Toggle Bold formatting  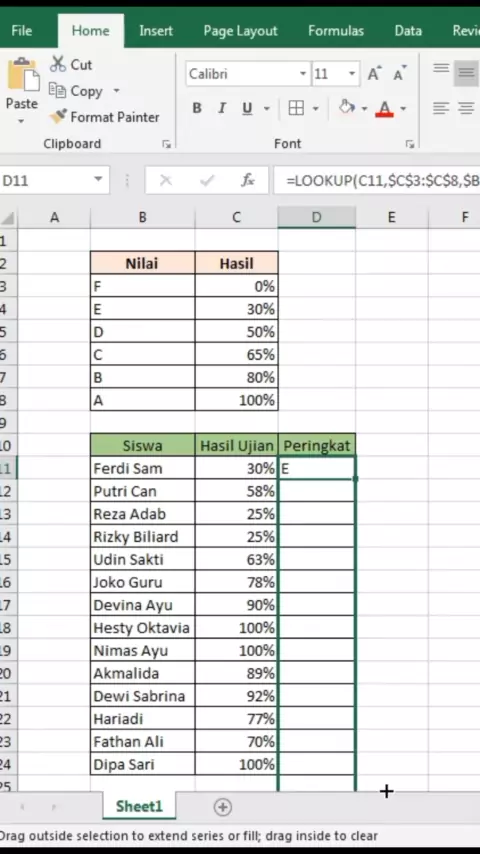coord(197,108)
